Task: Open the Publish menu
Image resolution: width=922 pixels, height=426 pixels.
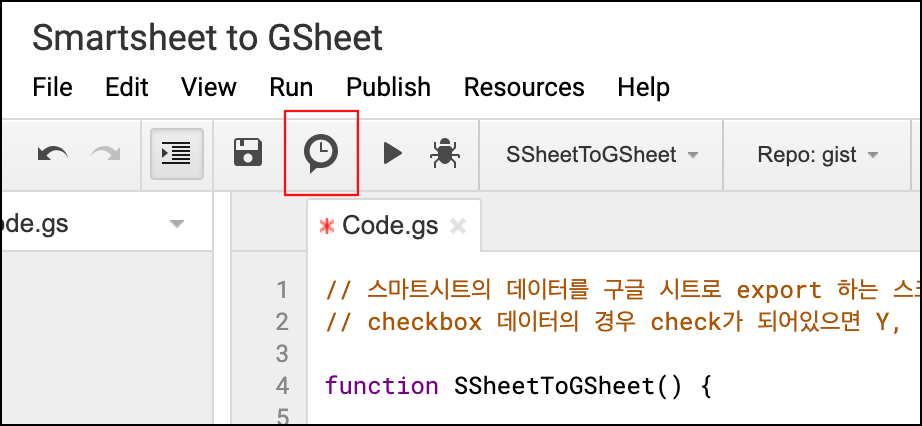Action: [x=389, y=87]
